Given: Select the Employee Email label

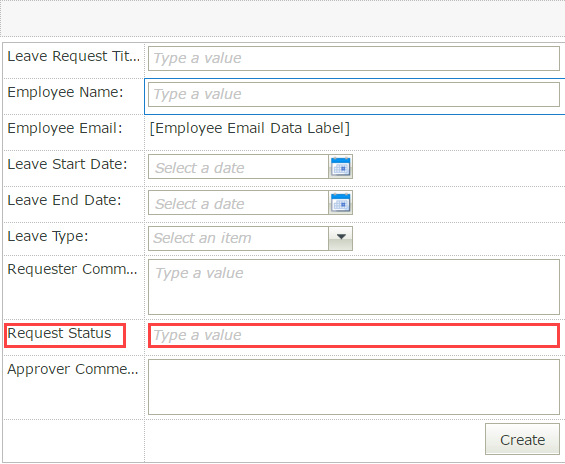Looking at the screenshot, I should point(65,128).
